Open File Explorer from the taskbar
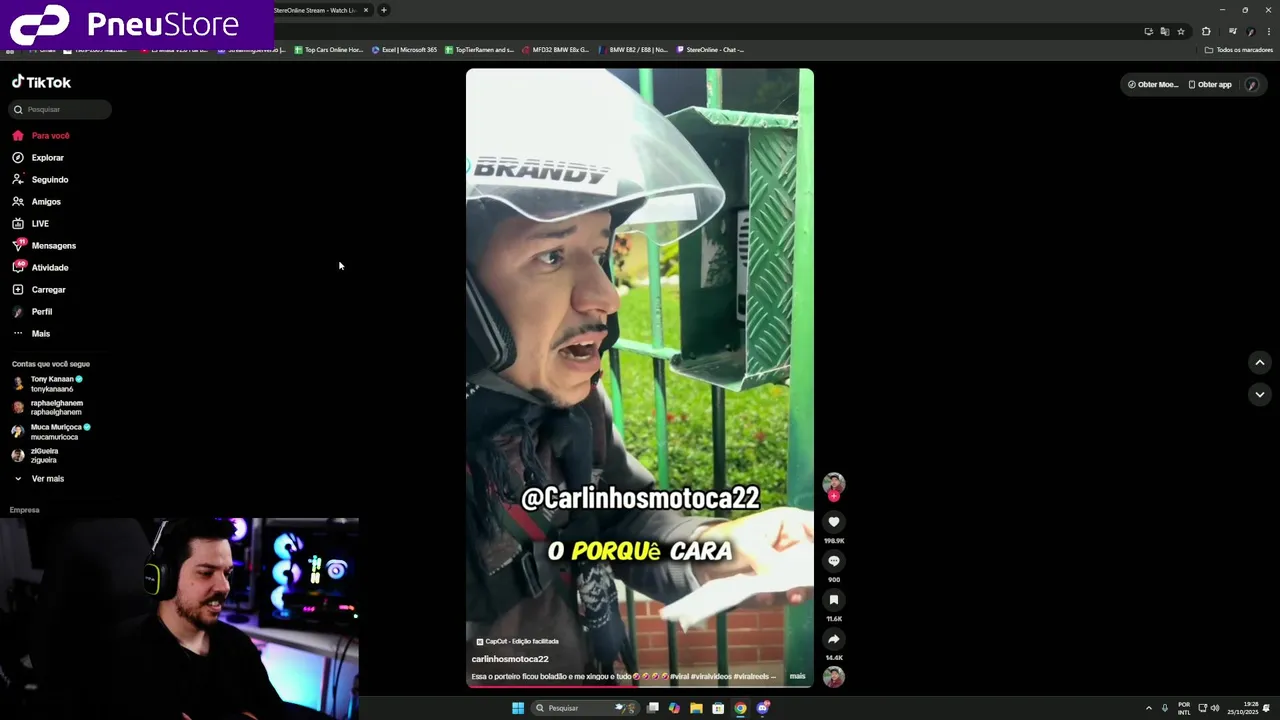 click(696, 708)
